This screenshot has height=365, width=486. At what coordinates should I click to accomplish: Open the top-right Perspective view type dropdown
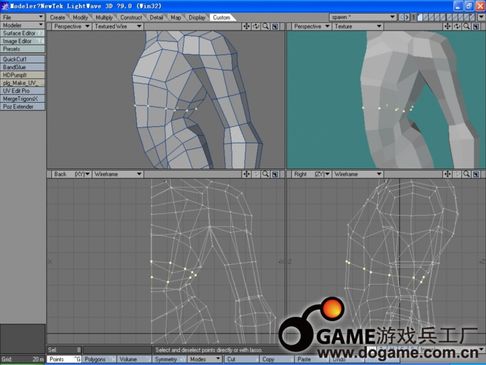click(311, 26)
